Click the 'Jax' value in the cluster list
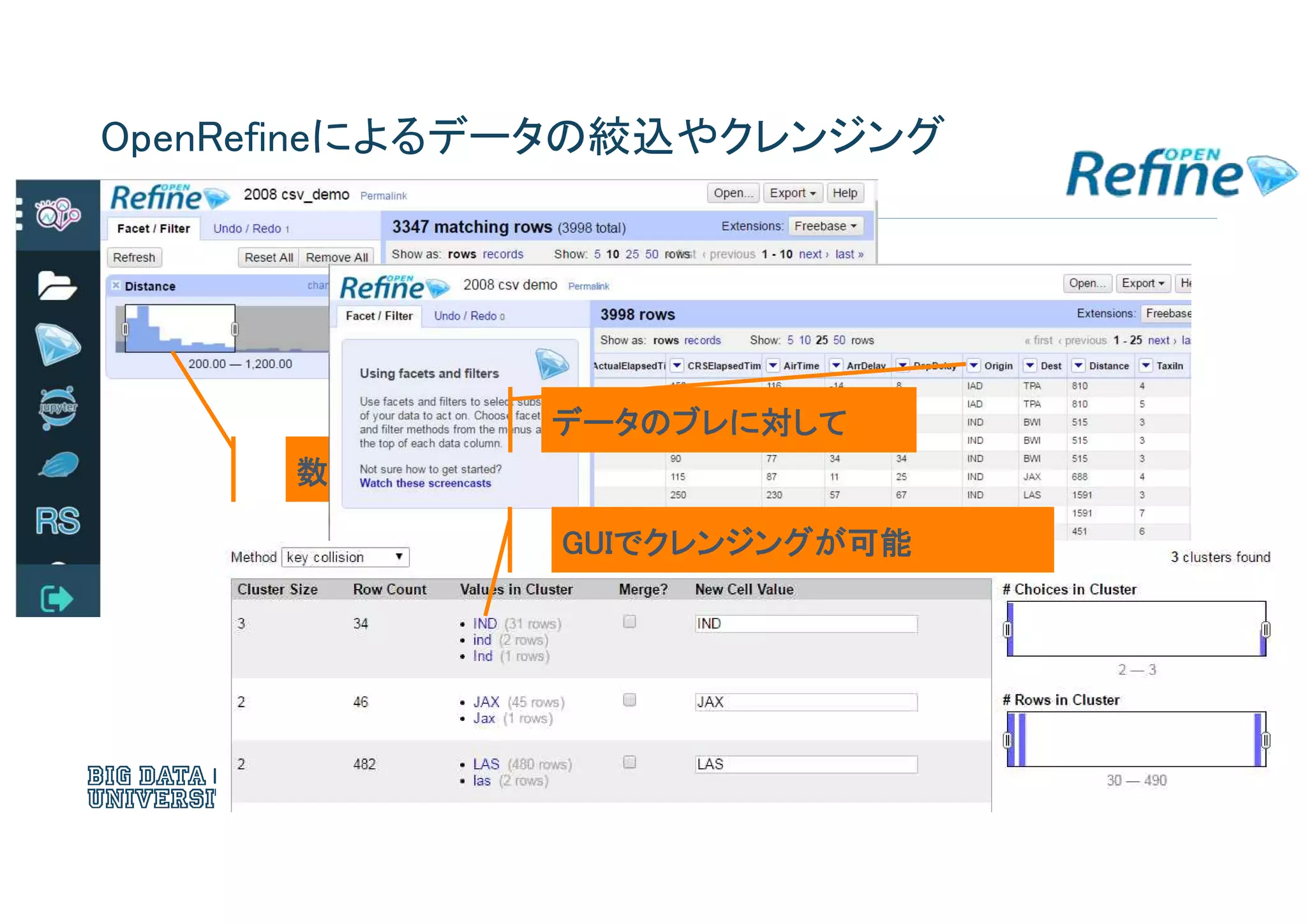Viewport: 1307px width, 924px height. pos(484,718)
